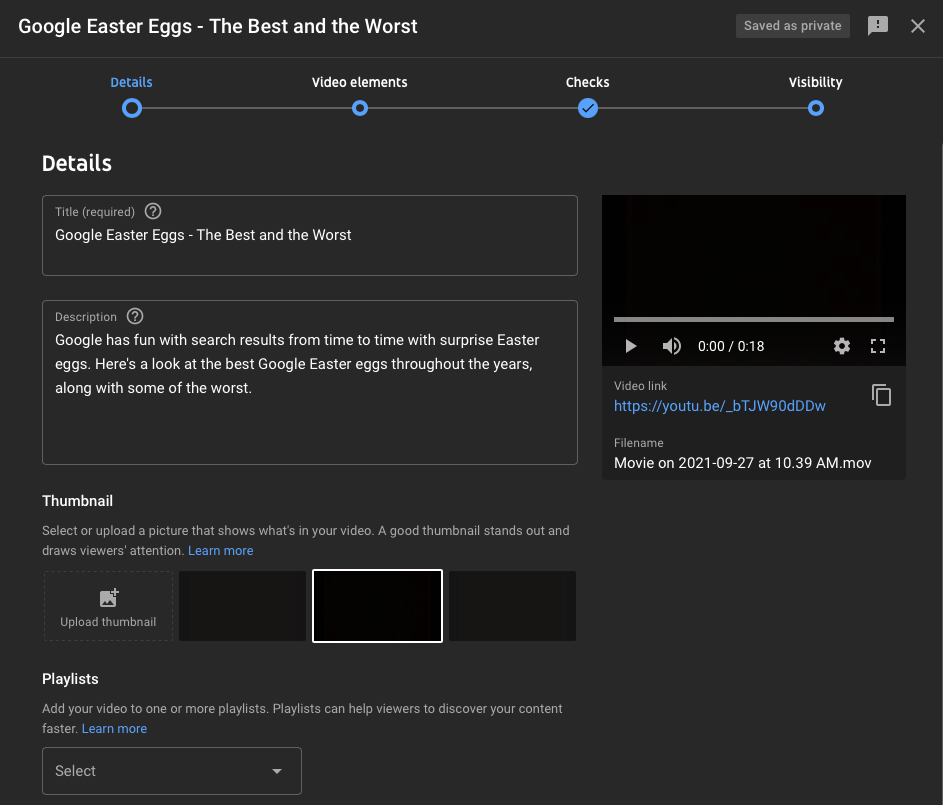Click the Details step circle marker

click(x=132, y=108)
